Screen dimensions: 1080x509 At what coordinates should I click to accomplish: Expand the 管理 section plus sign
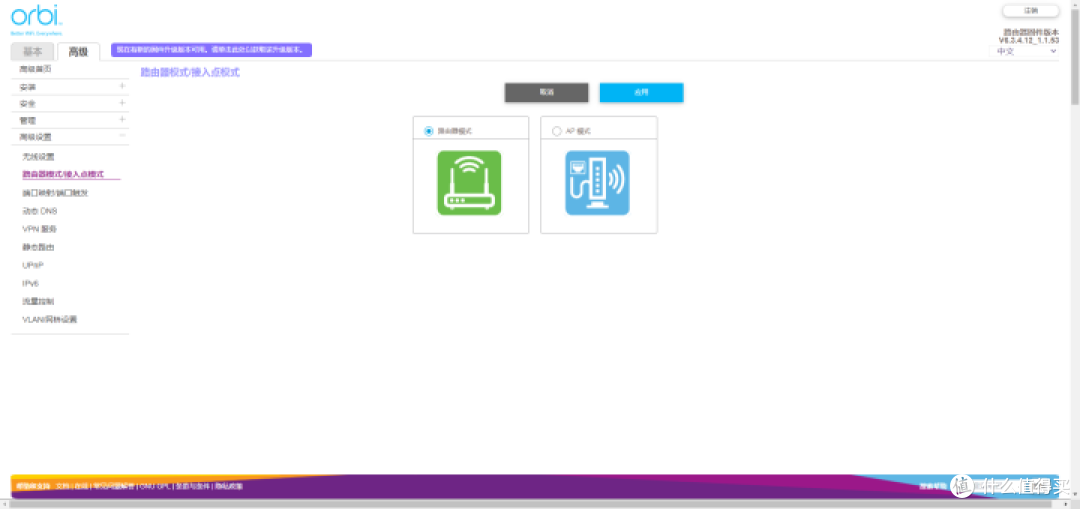click(x=122, y=120)
